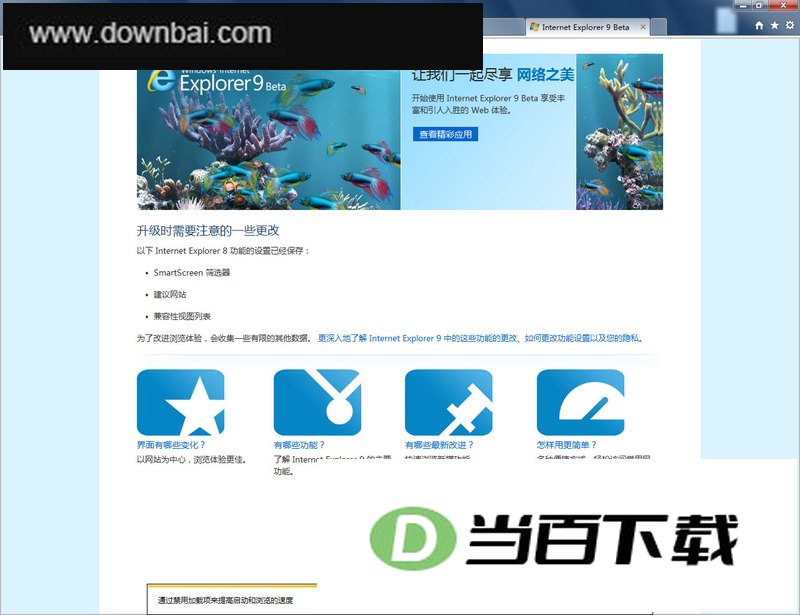The height and width of the screenshot is (615, 800).
Task: Click the 升级时需要注意的一些更改 heading
Action: point(208,231)
